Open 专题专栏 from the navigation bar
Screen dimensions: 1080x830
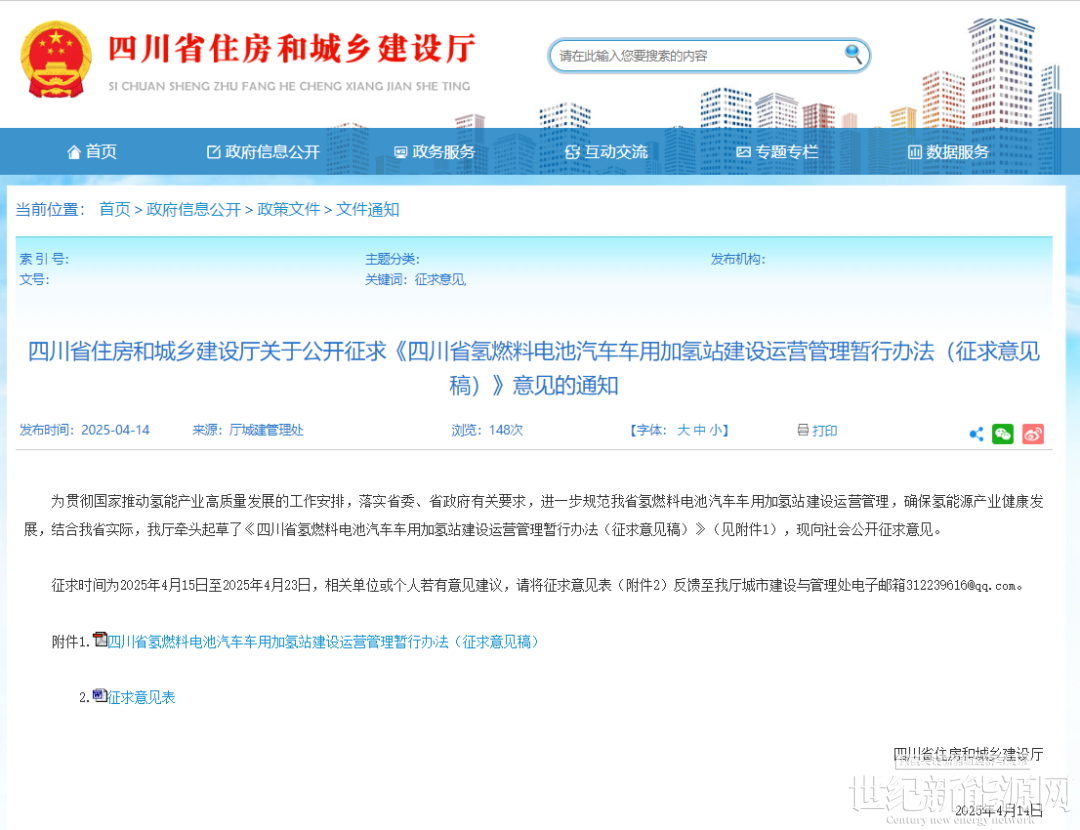click(778, 152)
